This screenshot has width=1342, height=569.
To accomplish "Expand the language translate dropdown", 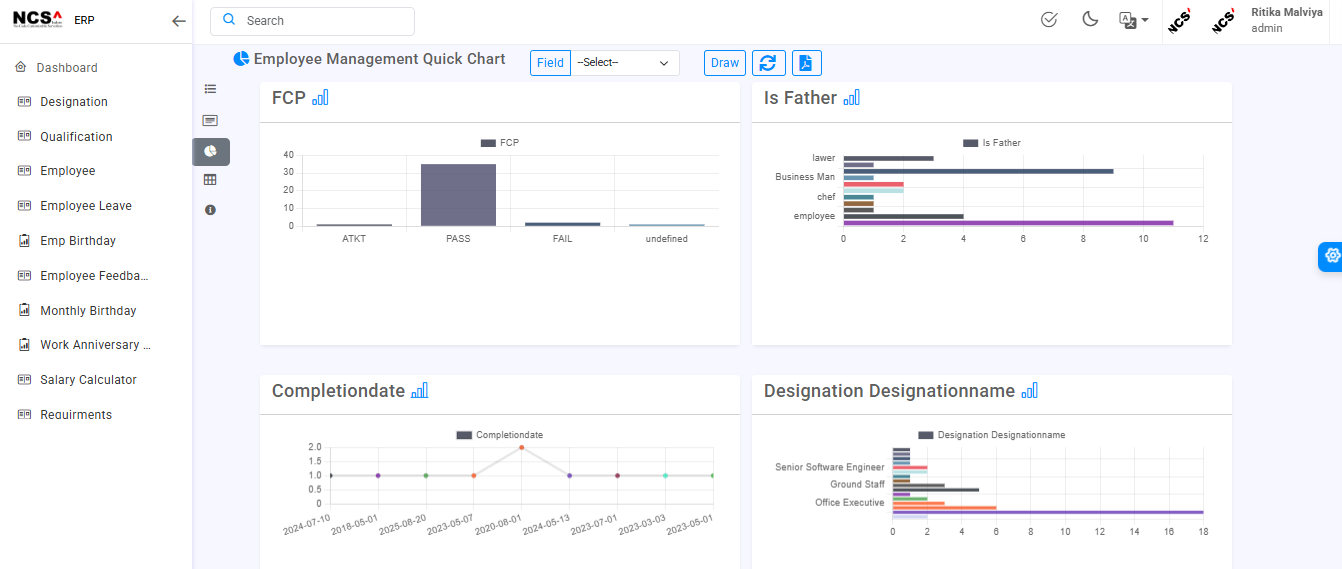I will [x=1133, y=20].
